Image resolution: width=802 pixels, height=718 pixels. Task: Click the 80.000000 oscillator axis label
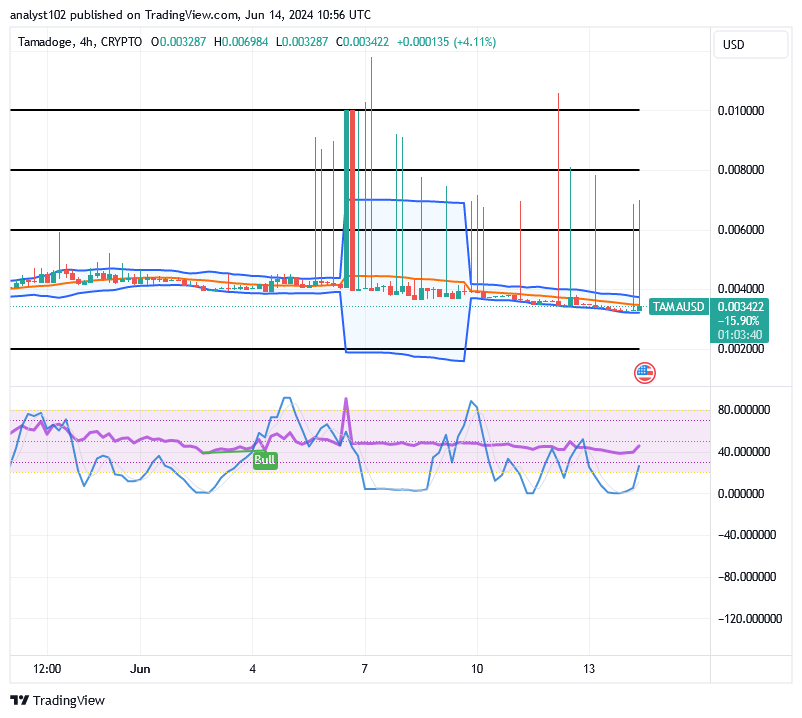[x=744, y=410]
